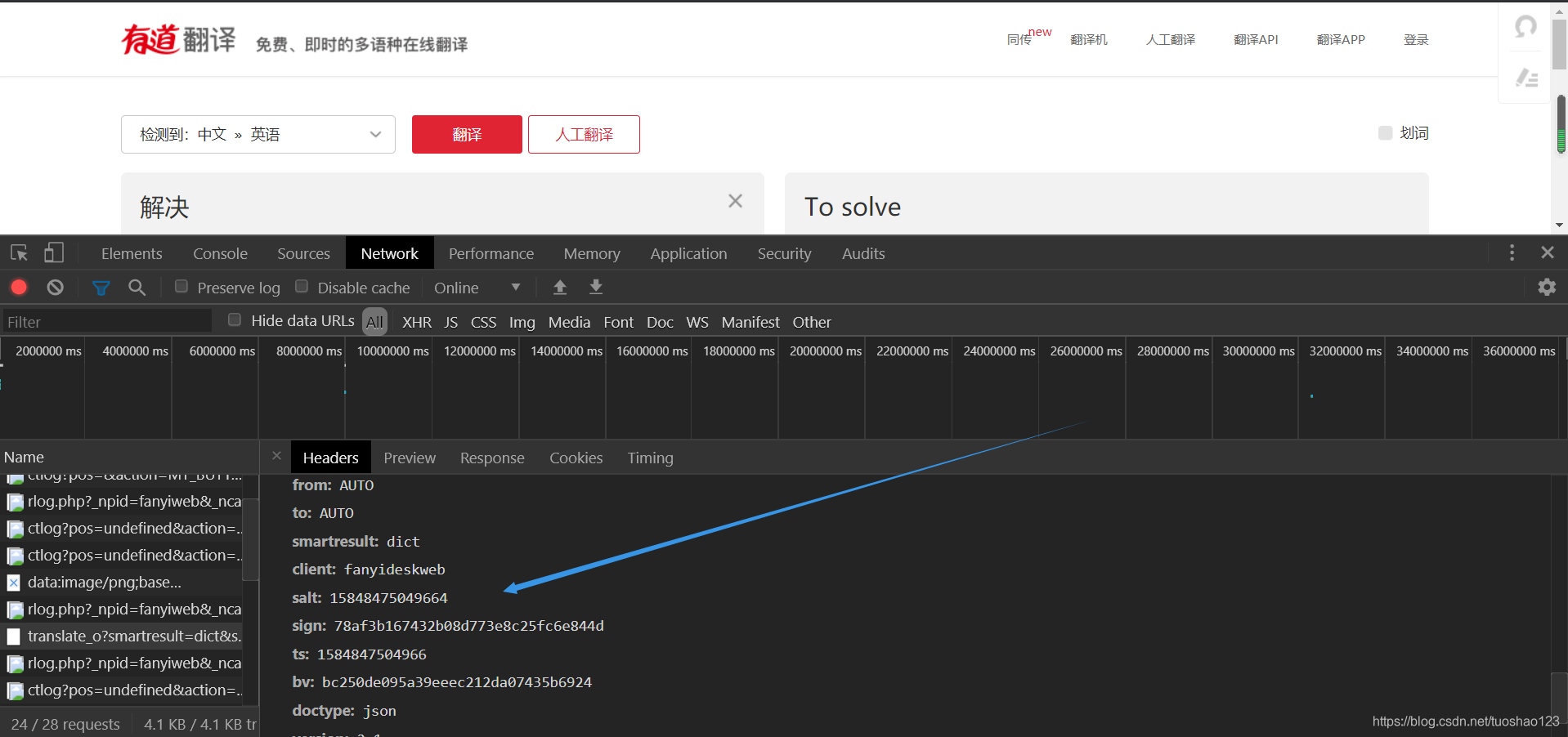
Task: Import HAR file upload arrow
Action: tap(560, 287)
